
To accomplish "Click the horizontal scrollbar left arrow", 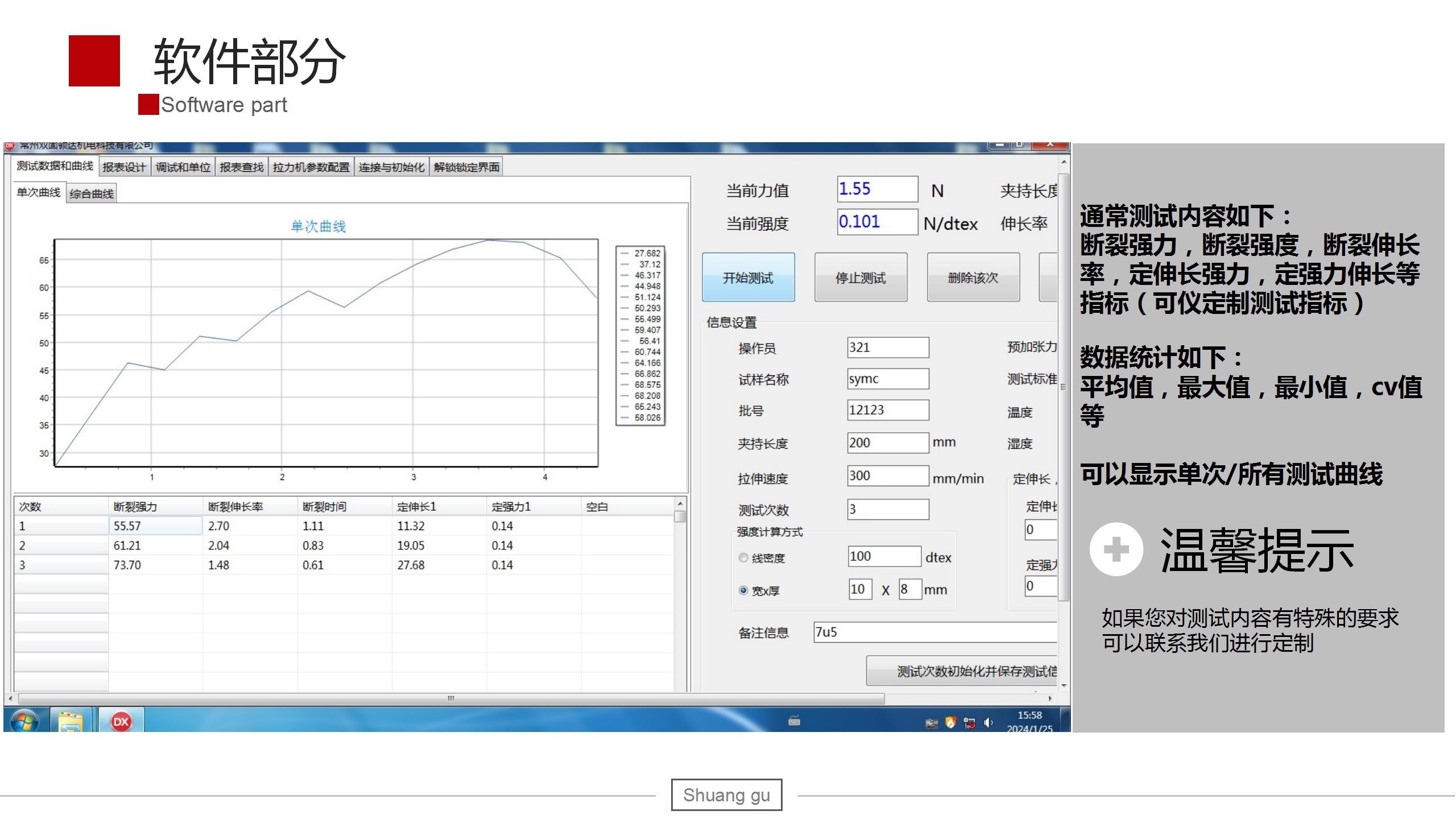I will point(10,698).
